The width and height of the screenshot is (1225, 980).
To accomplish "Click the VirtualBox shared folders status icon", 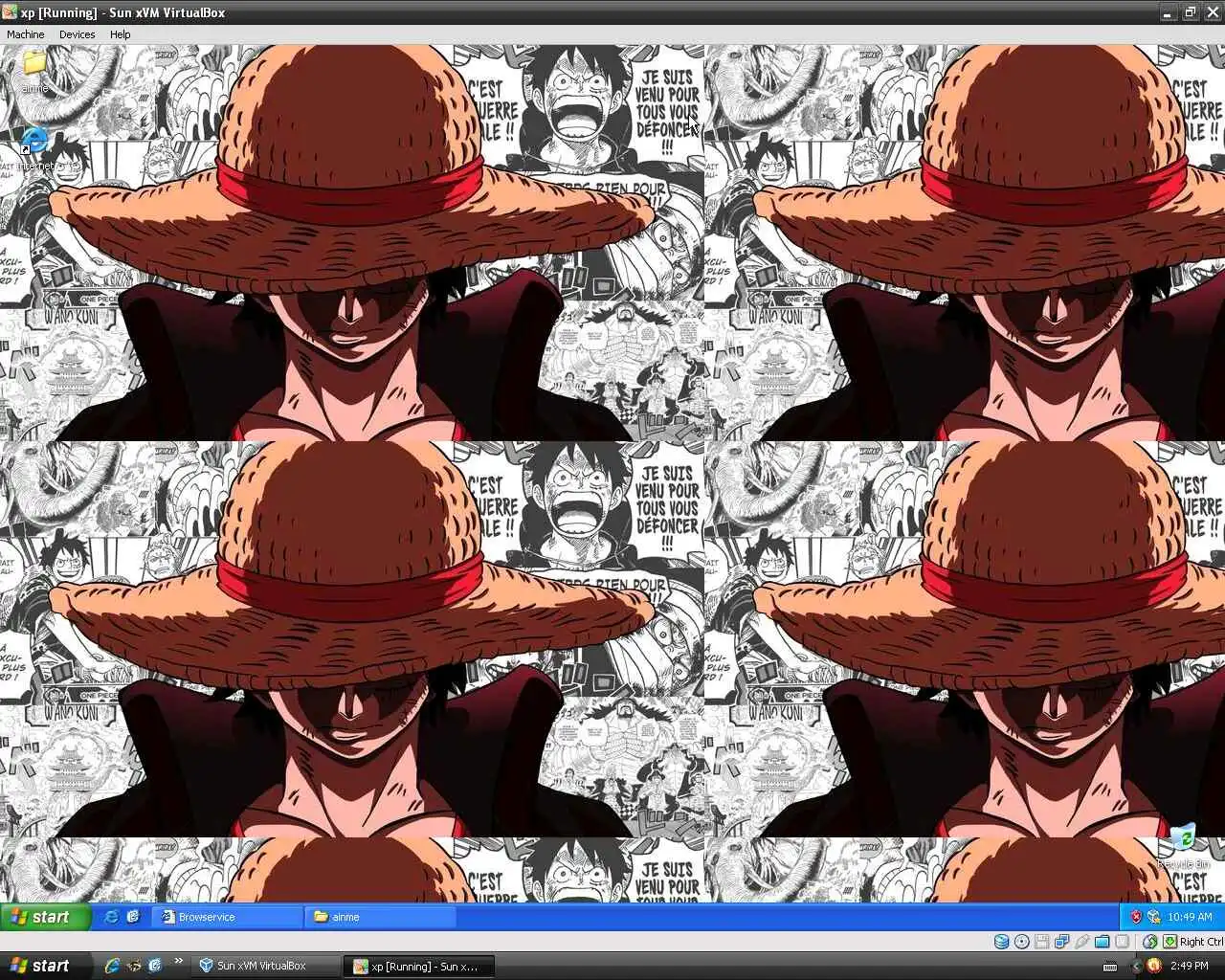I will (1102, 942).
